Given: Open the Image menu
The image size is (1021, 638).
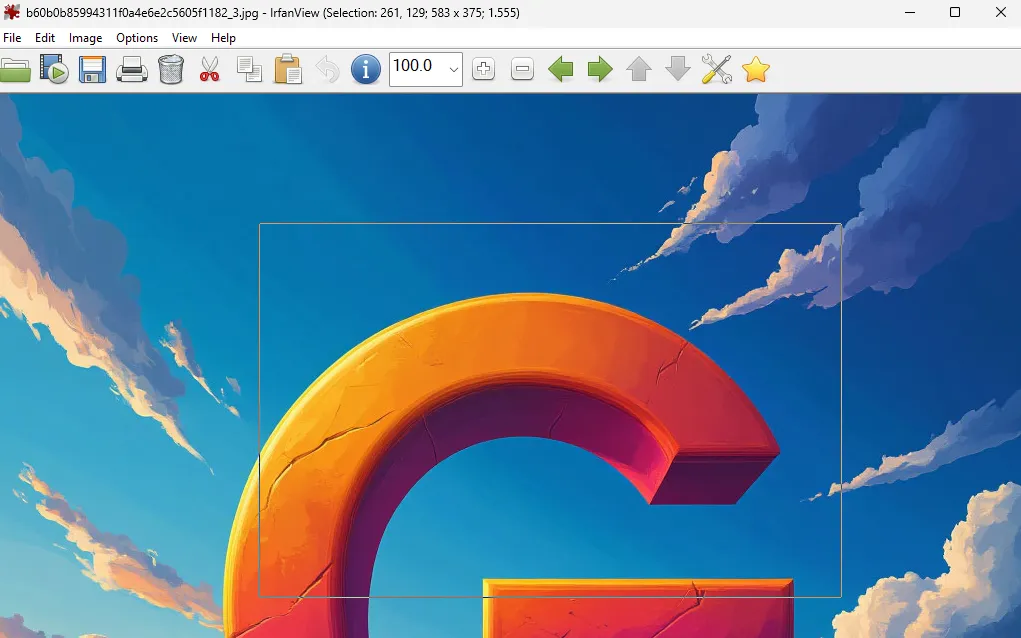Looking at the screenshot, I should pyautogui.click(x=85, y=38).
